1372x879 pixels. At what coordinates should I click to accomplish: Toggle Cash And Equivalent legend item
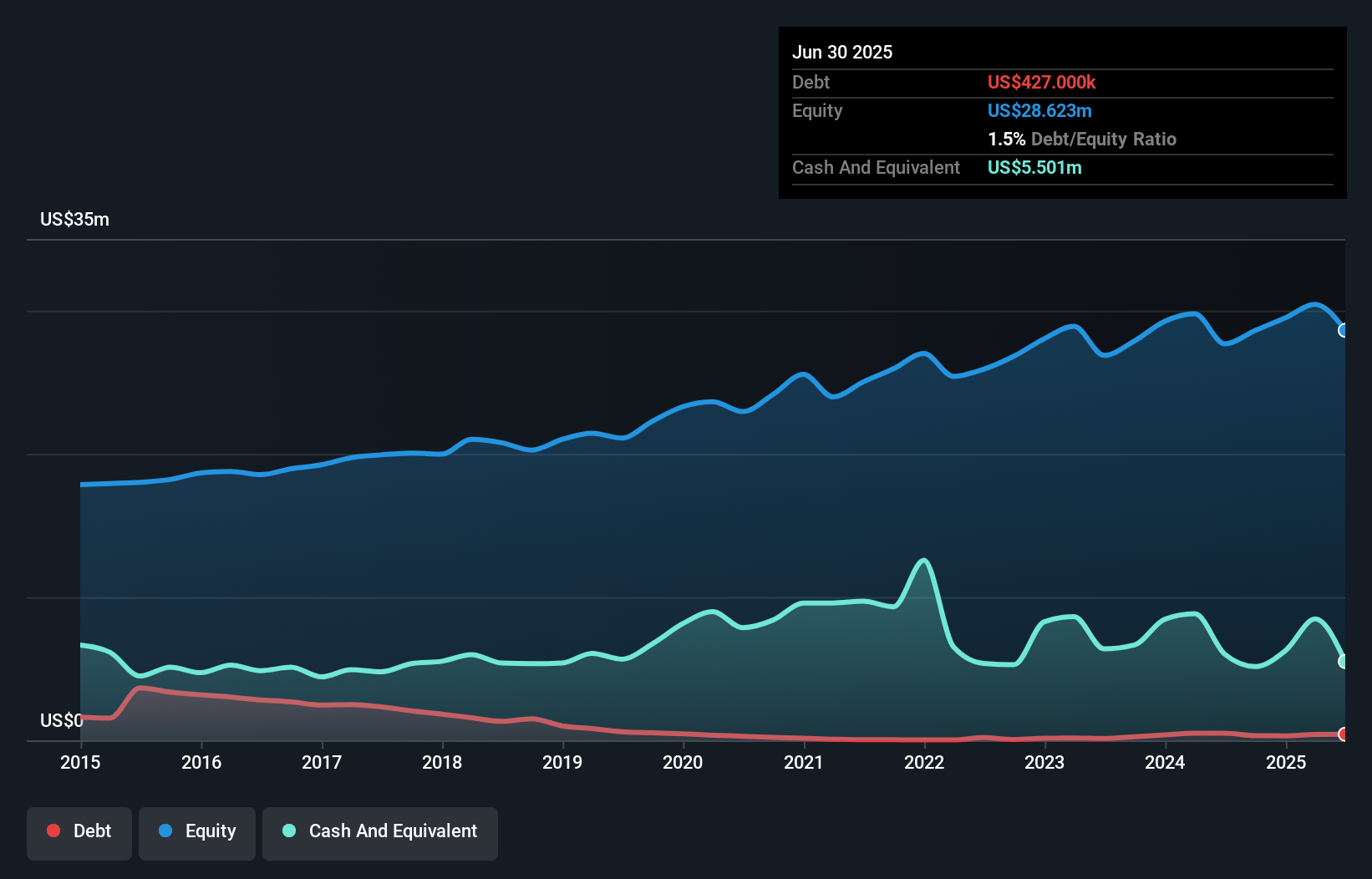pyautogui.click(x=380, y=831)
